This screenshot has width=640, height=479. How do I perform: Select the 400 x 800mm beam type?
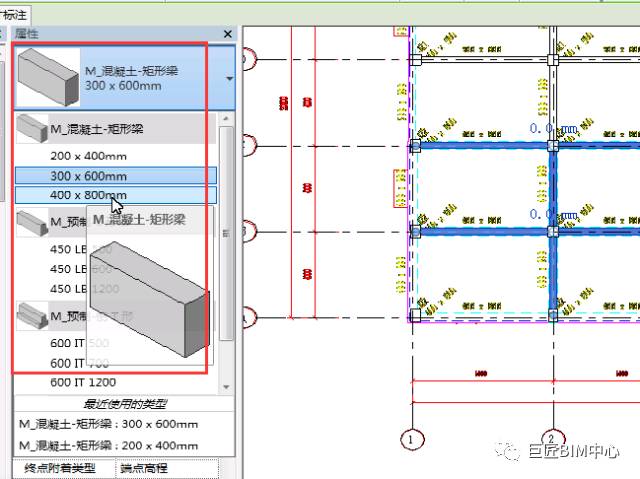tap(116, 195)
